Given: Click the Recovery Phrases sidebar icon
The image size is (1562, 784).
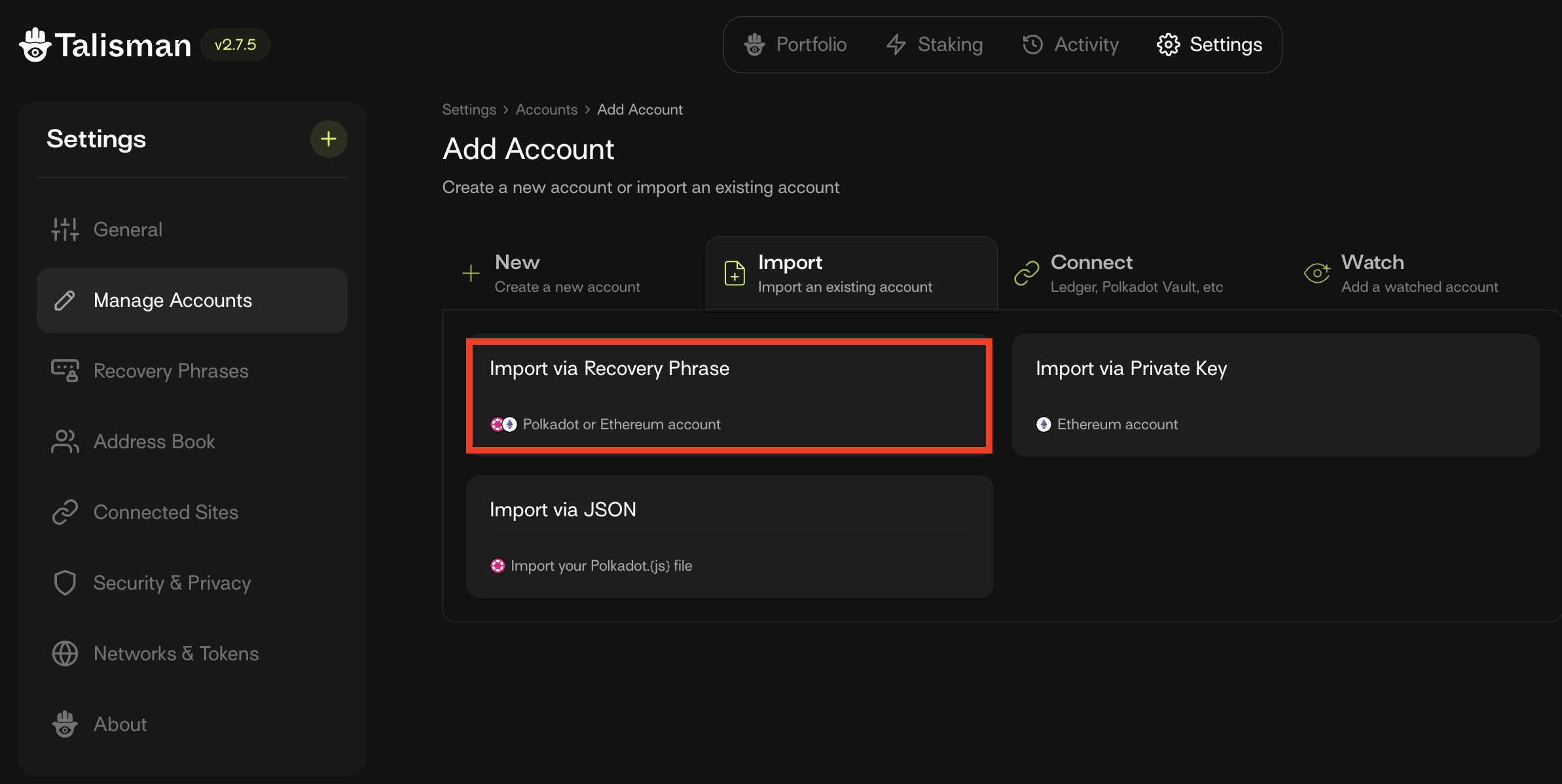Looking at the screenshot, I should (x=65, y=370).
